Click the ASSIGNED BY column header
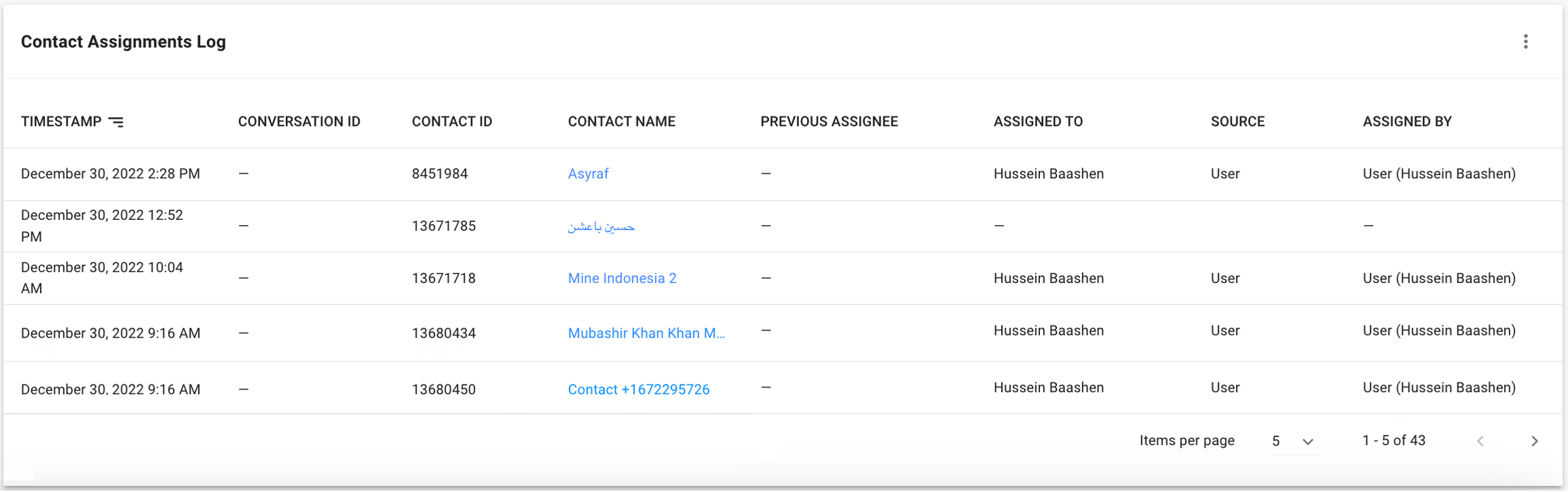1568x492 pixels. [1407, 121]
